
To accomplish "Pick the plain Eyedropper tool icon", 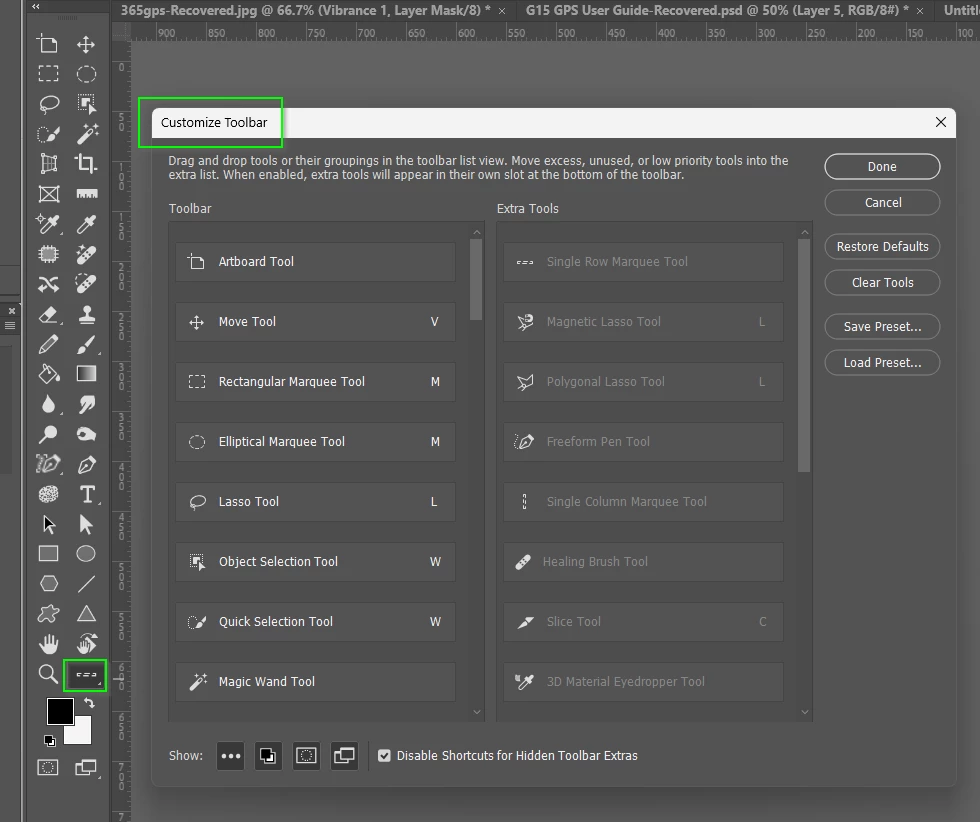I will coord(86,224).
